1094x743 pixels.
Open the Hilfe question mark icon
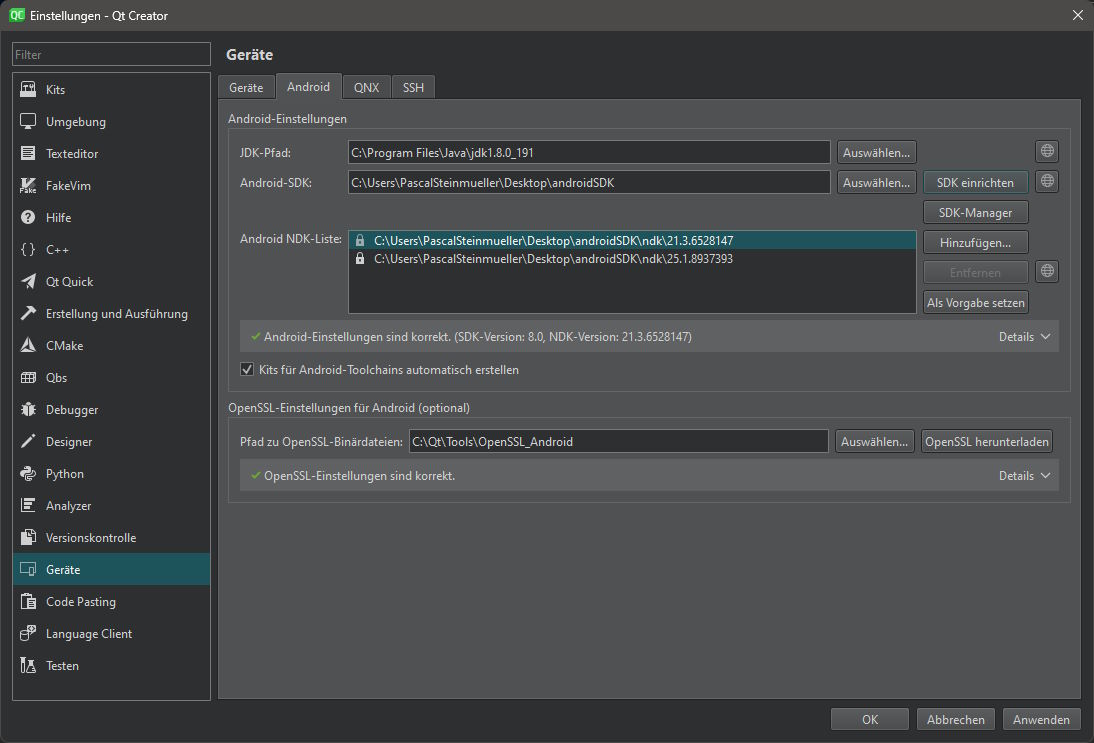(28, 218)
